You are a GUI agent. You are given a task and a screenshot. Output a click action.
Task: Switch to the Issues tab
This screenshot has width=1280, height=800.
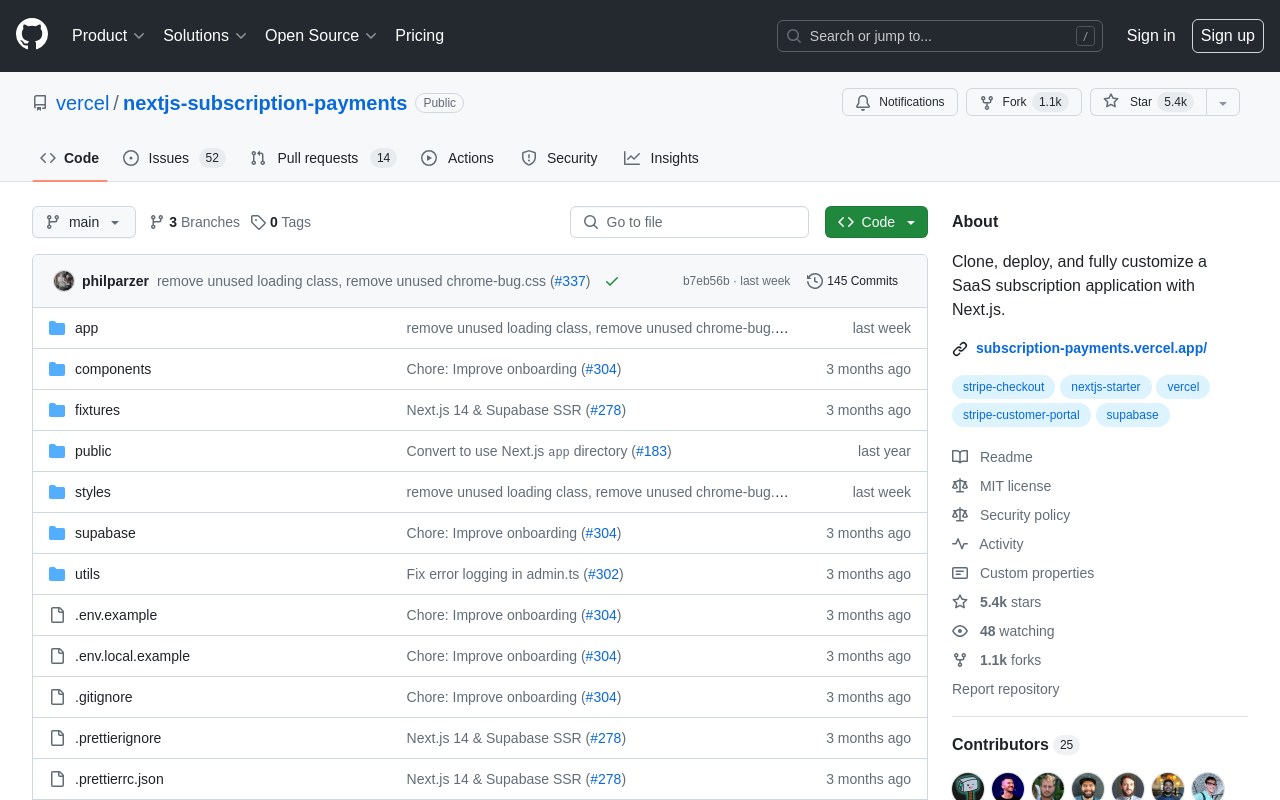pyautogui.click(x=166, y=158)
